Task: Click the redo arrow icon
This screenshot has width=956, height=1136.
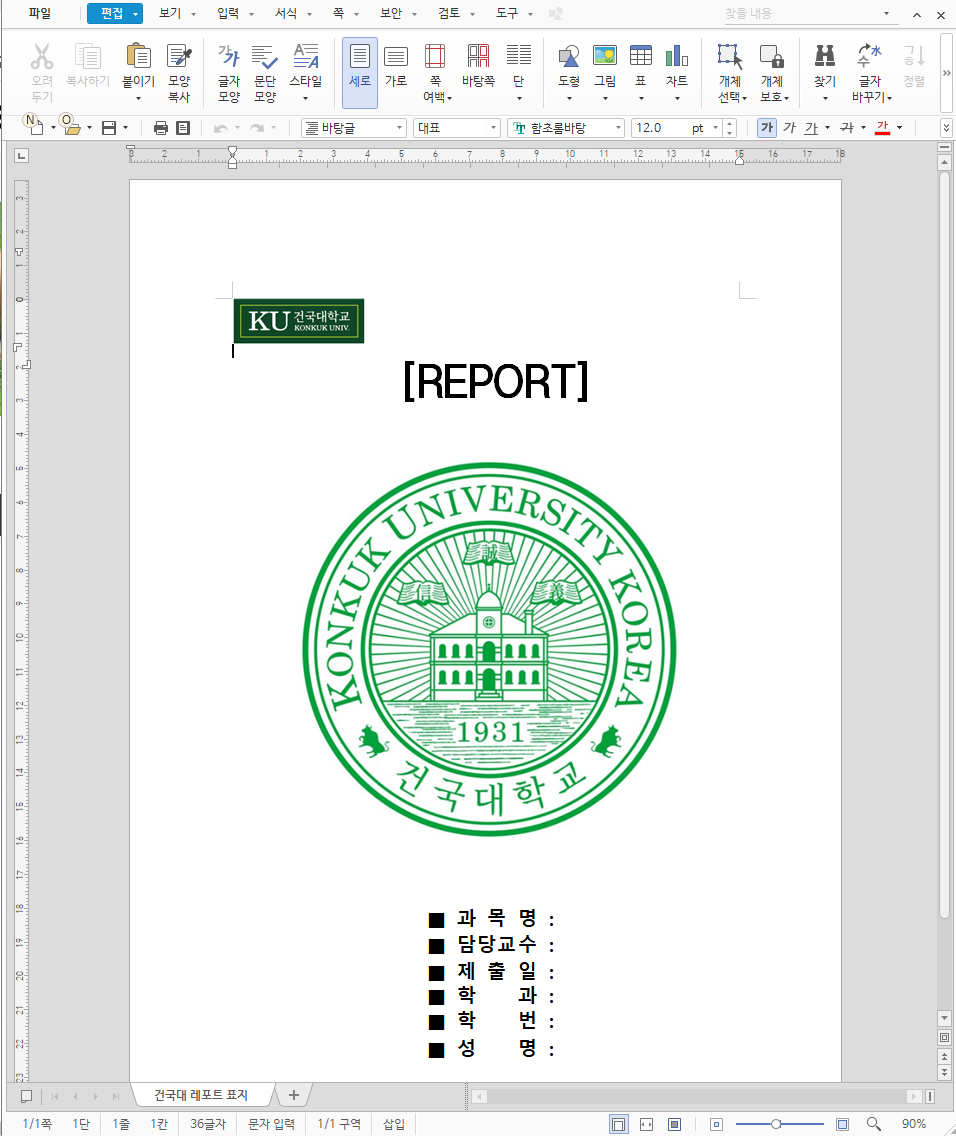Action: [256, 128]
